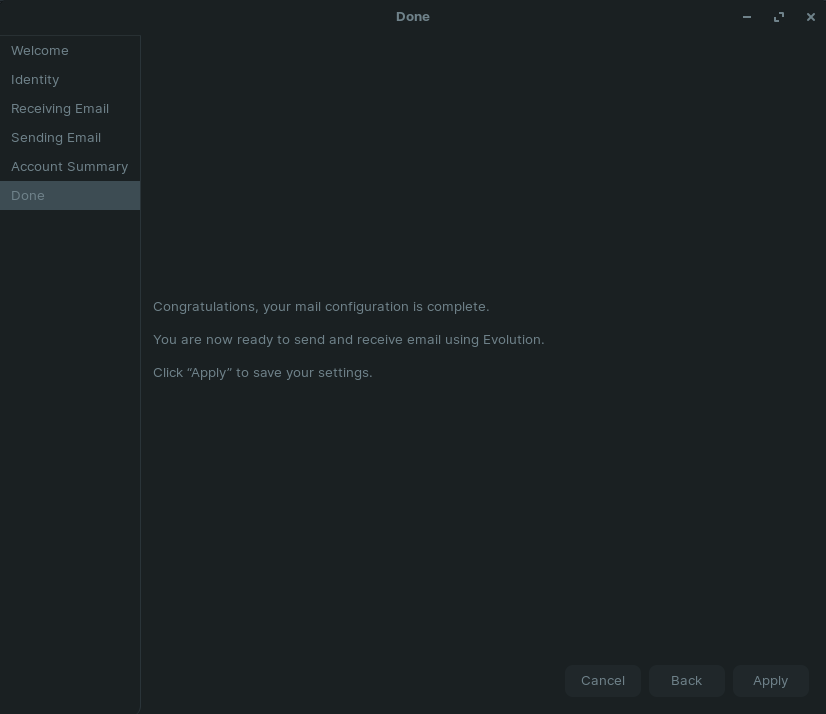Apply to save your mail settings
This screenshot has width=826, height=714.
(x=770, y=681)
